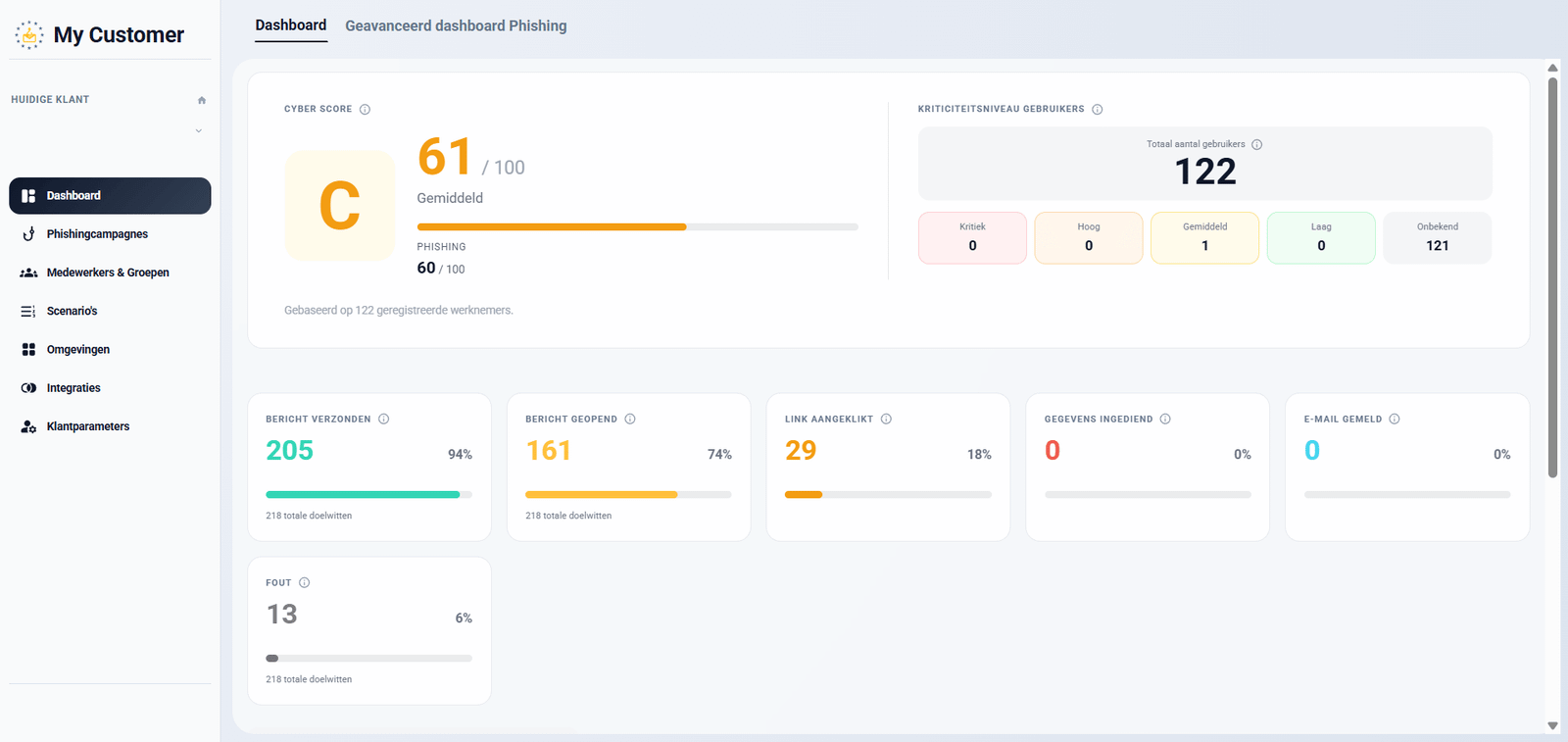Click the 205 sent messages value

click(290, 451)
